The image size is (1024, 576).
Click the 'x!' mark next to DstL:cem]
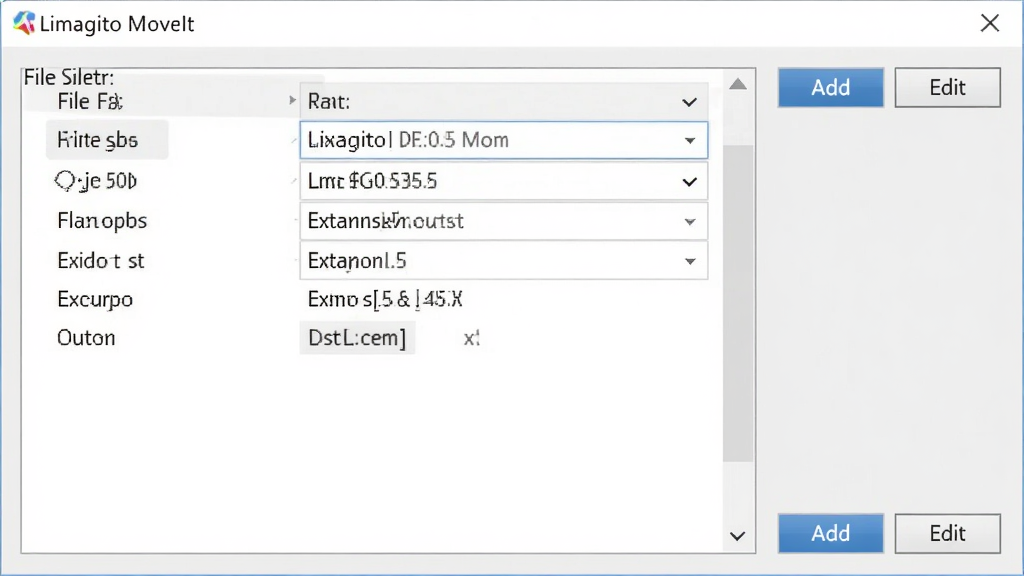472,338
